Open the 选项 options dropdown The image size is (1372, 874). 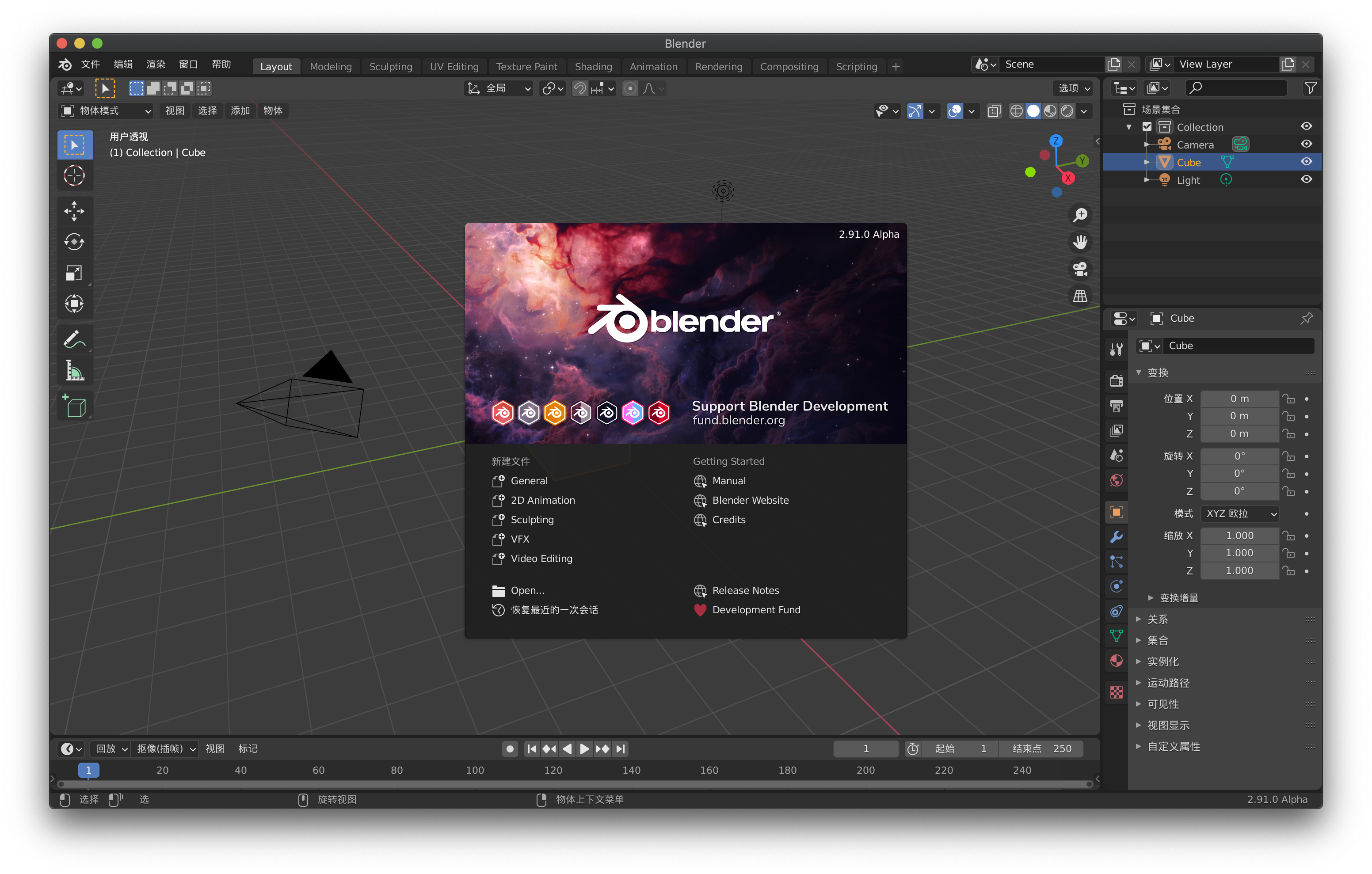tap(1074, 88)
